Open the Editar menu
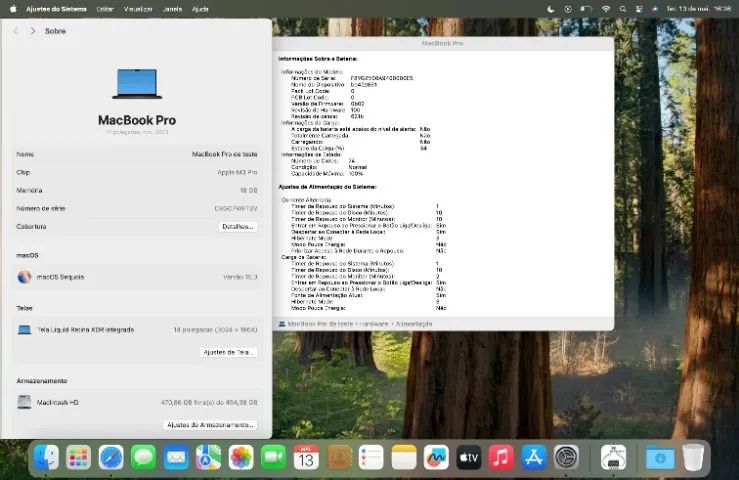Viewport: 739px width, 480px height. coord(105,9)
